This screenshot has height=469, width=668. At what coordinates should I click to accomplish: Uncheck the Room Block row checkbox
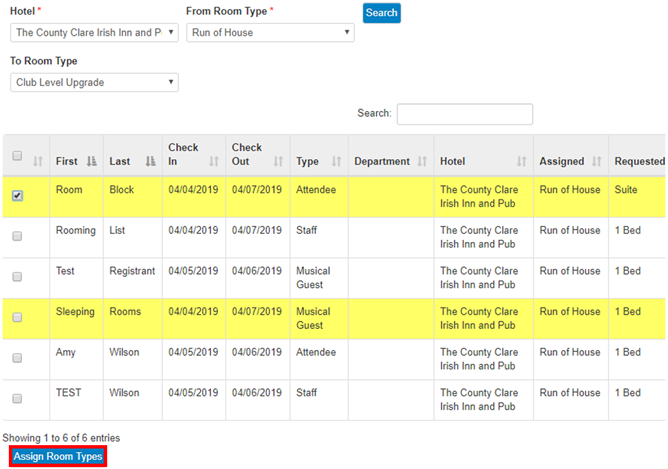(17, 196)
